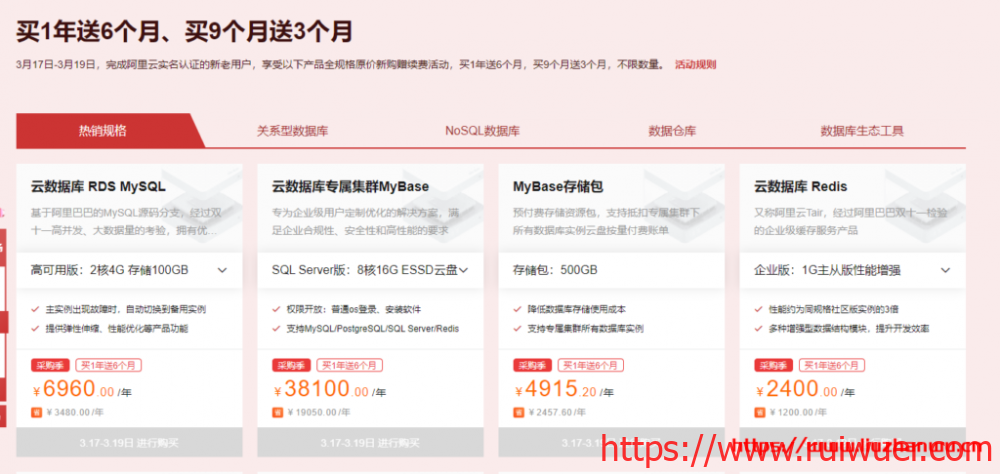Click the 进行购买 button under RDS MySQL
The image size is (1000, 474).
129,442
